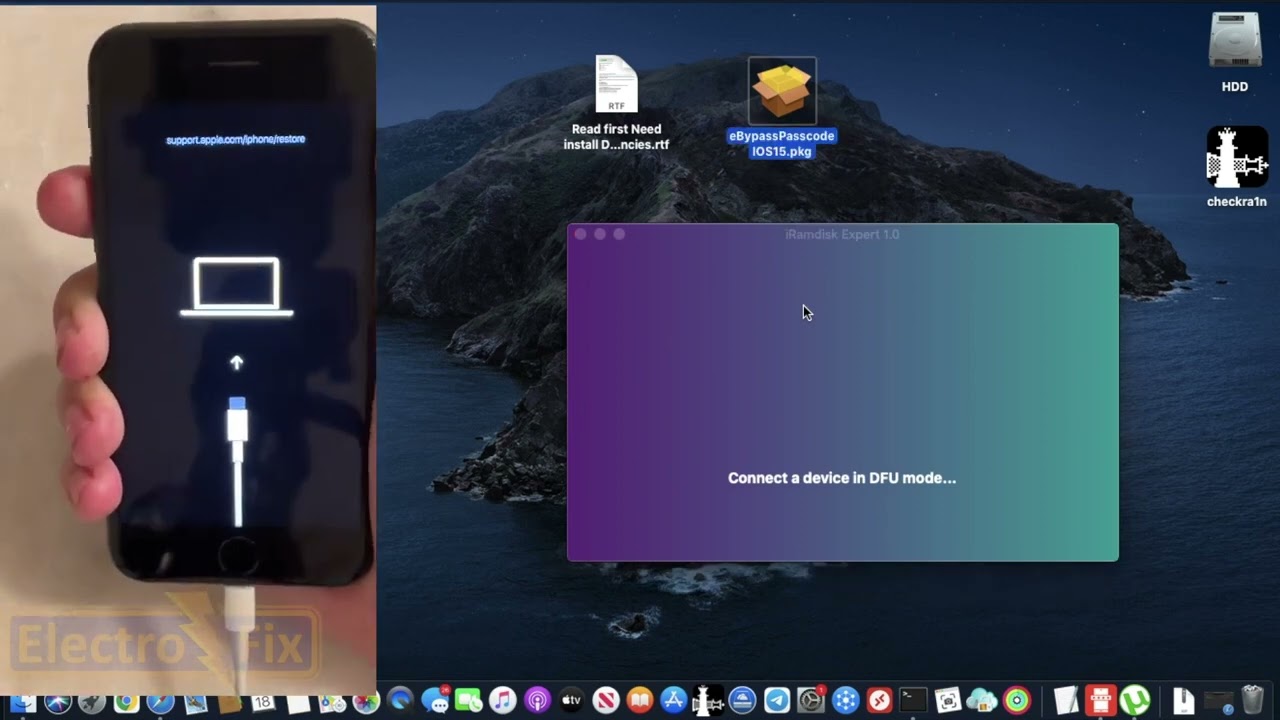Image resolution: width=1280 pixels, height=720 pixels.
Task: Minimize the iRamdisk Expert window
Action: click(600, 234)
